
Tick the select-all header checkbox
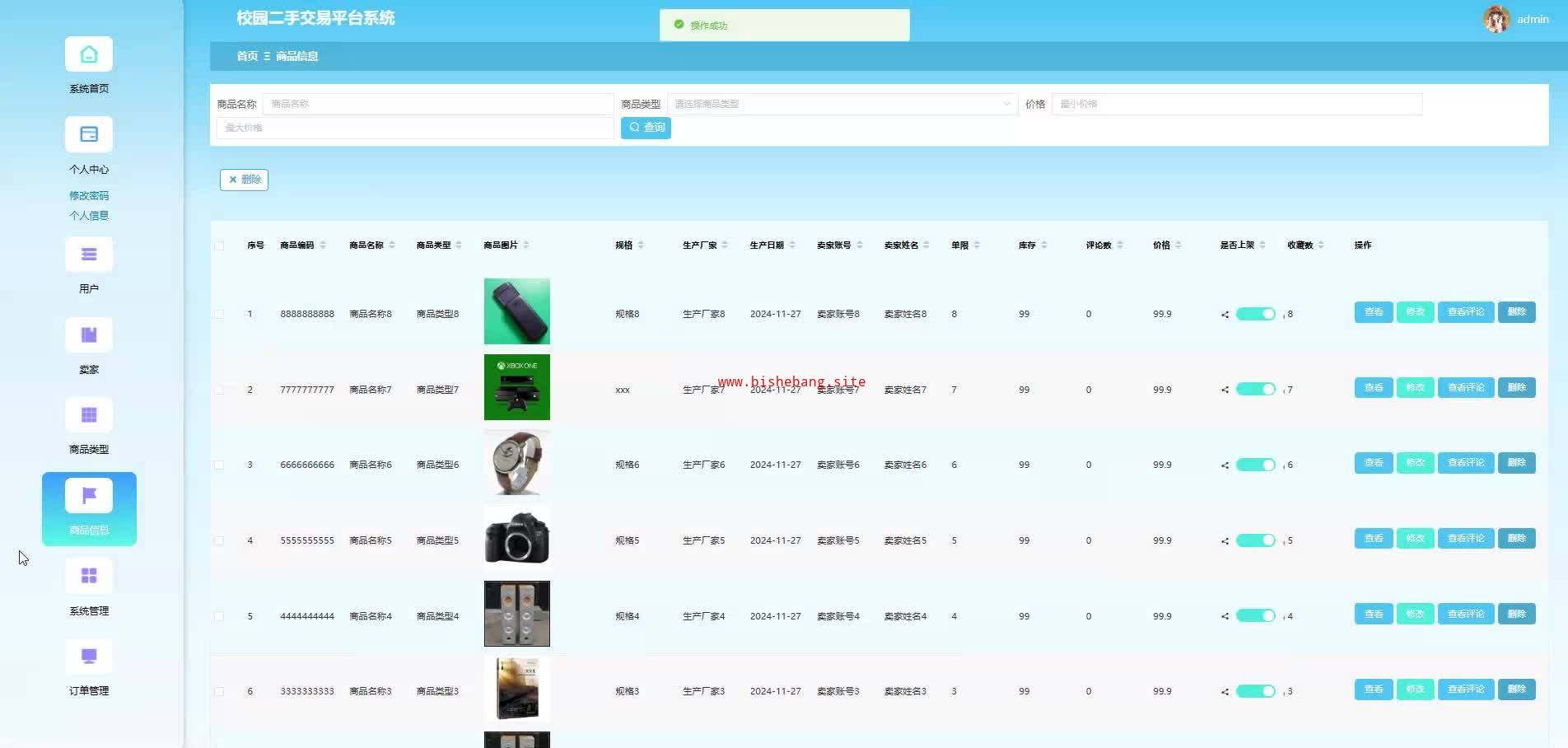pos(219,245)
